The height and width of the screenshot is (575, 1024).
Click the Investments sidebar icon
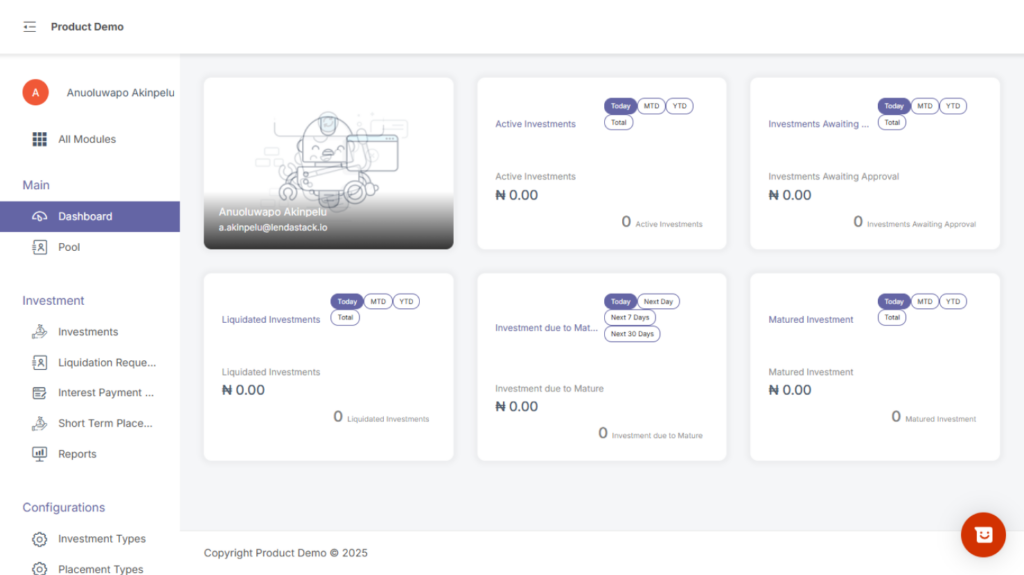pyautogui.click(x=40, y=332)
